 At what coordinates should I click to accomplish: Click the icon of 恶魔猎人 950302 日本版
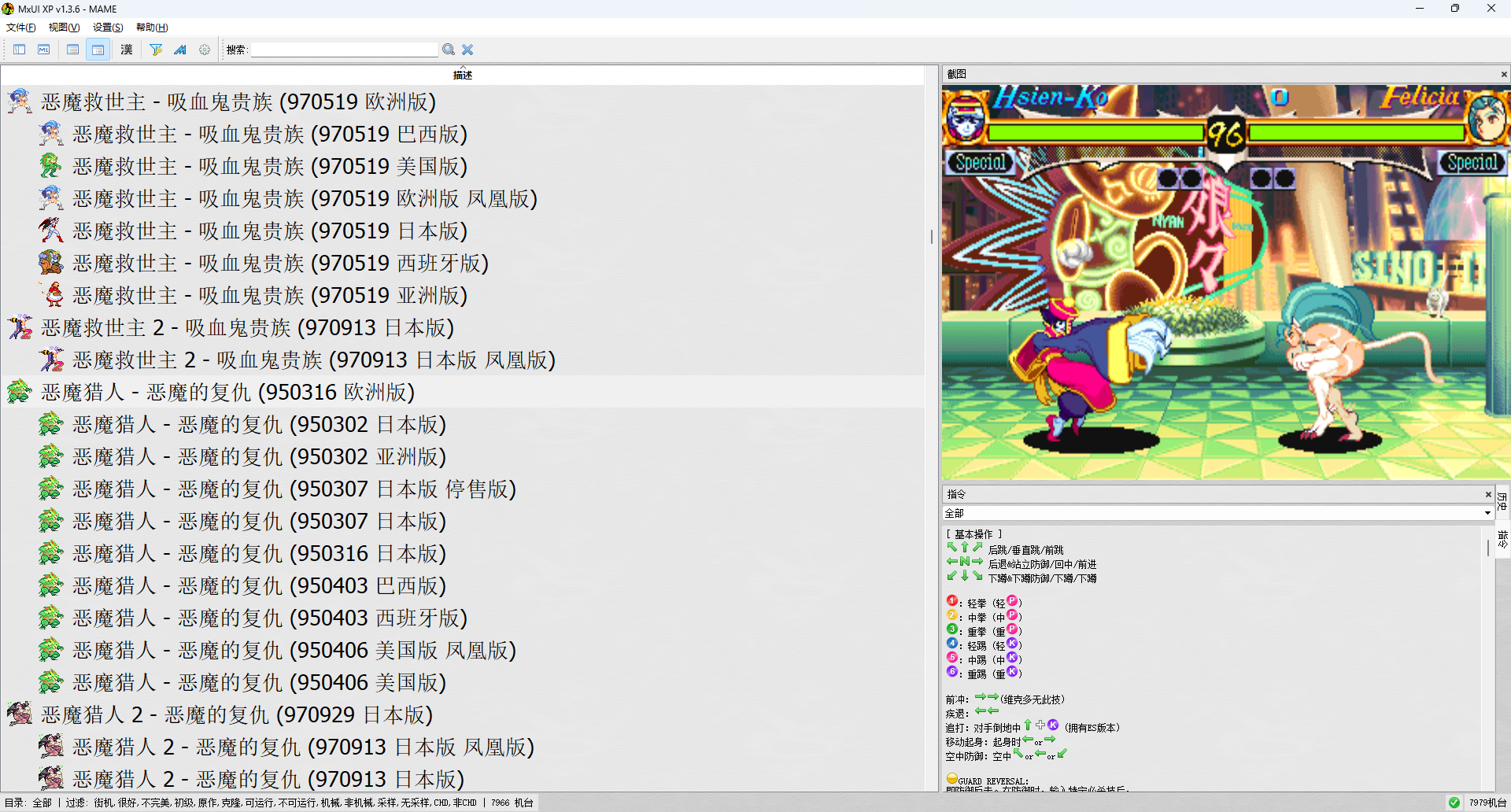[x=51, y=424]
